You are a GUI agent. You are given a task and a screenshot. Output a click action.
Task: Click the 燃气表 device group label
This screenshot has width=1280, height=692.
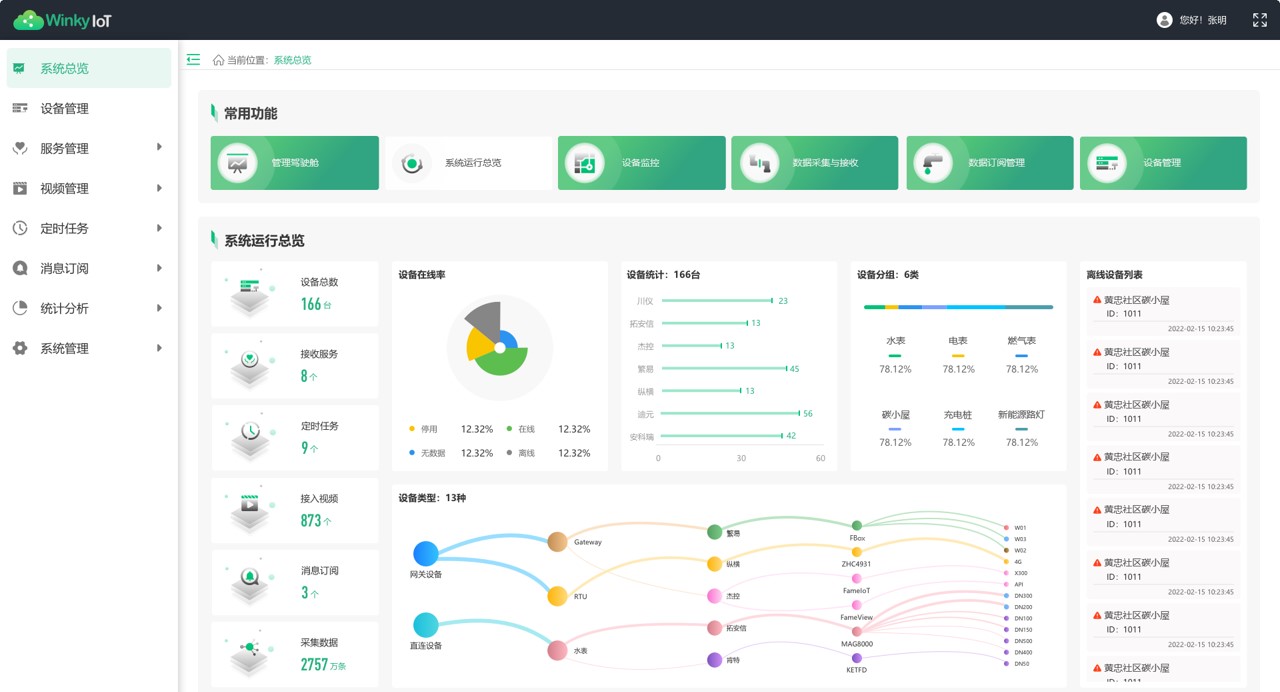1022,341
